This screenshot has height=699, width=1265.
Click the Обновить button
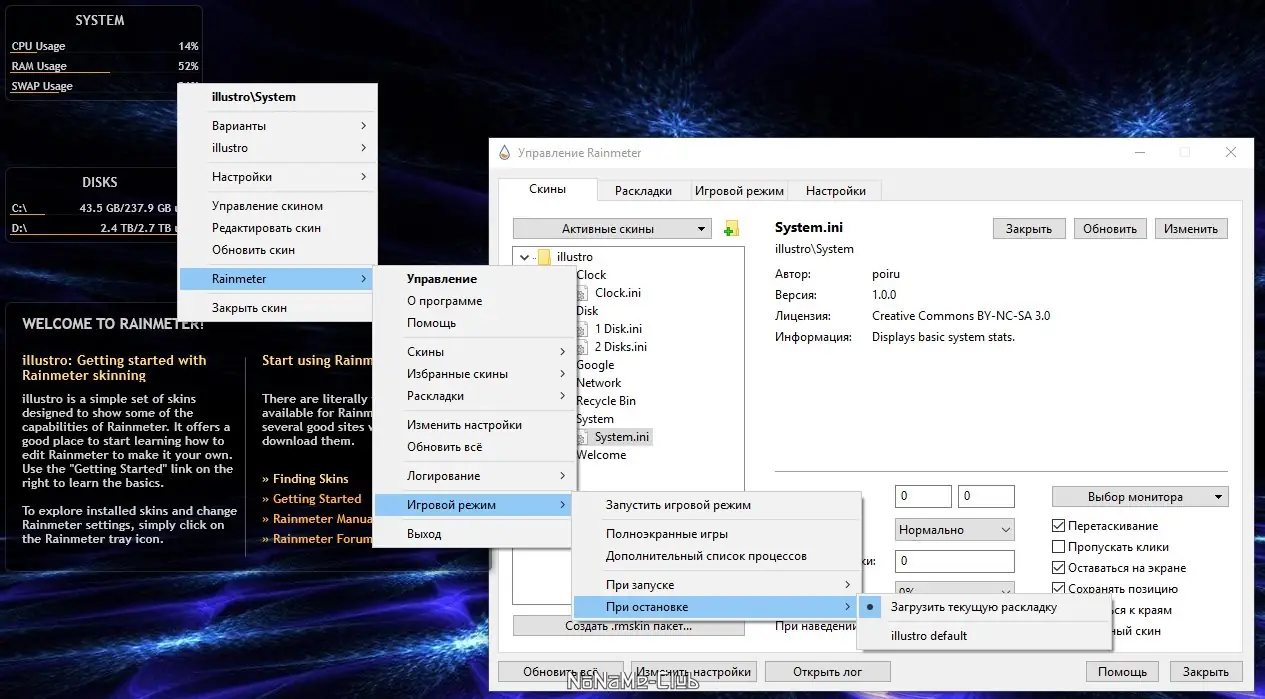tap(1110, 229)
